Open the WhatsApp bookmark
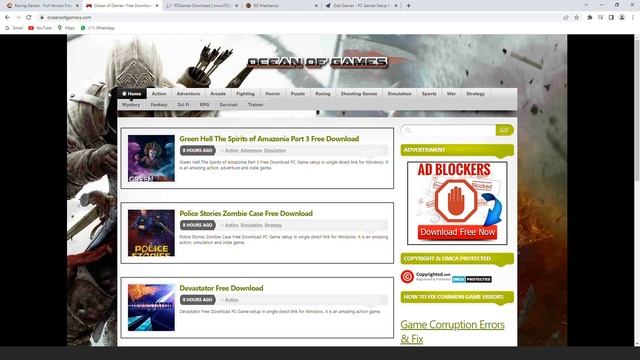This screenshot has width=640, height=360. (x=98, y=28)
